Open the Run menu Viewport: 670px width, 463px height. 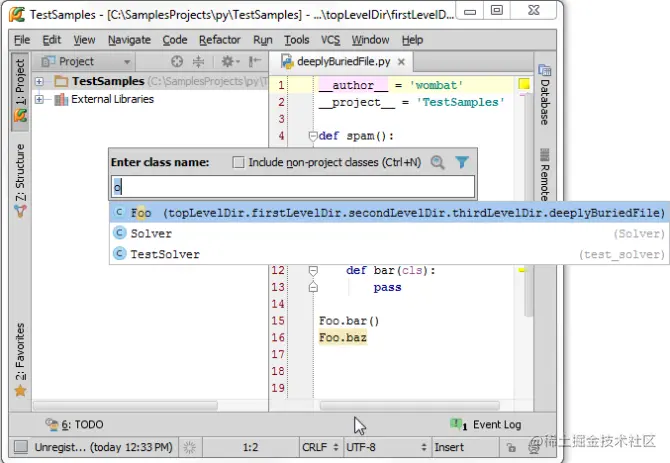pos(262,40)
